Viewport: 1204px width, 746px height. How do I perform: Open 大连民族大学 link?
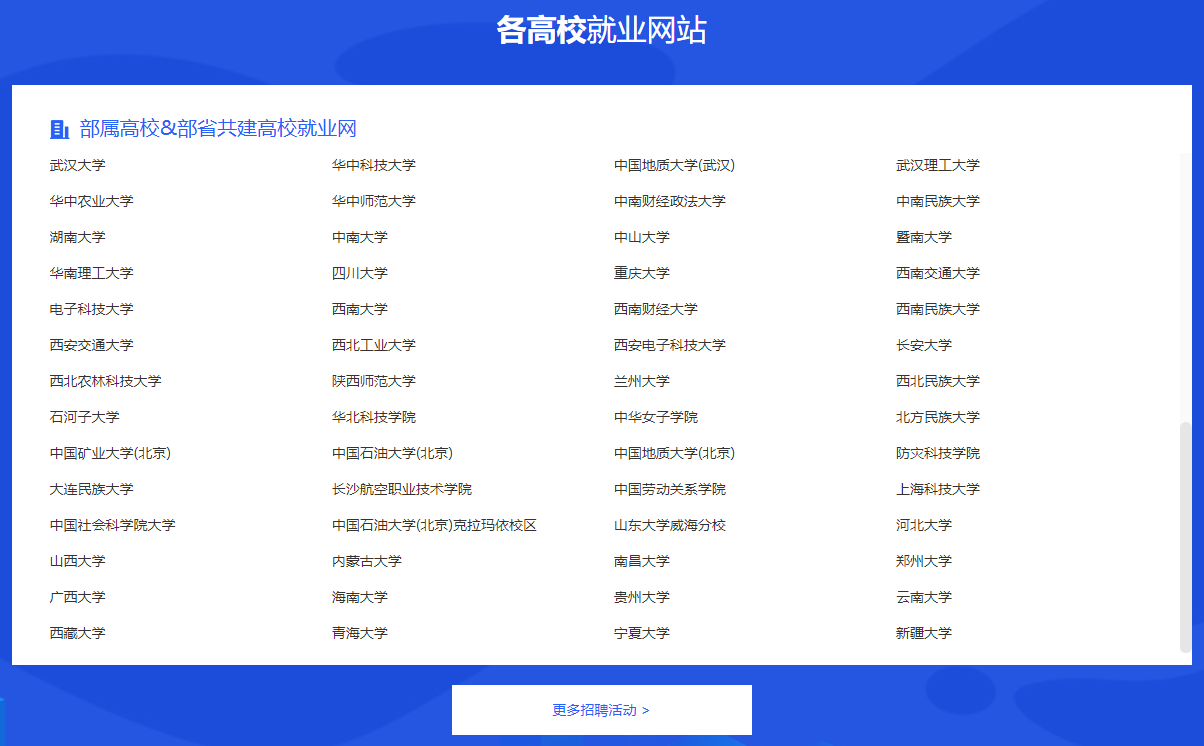pos(92,489)
